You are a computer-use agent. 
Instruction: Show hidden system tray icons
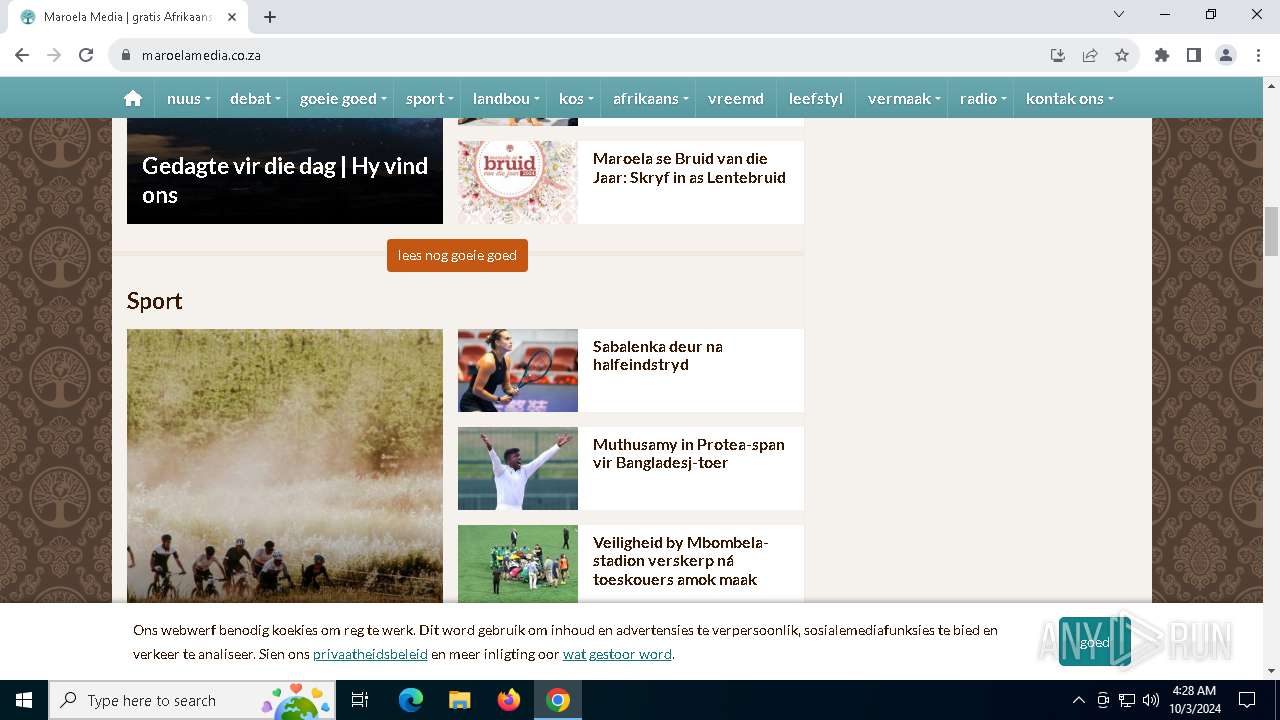coord(1078,700)
